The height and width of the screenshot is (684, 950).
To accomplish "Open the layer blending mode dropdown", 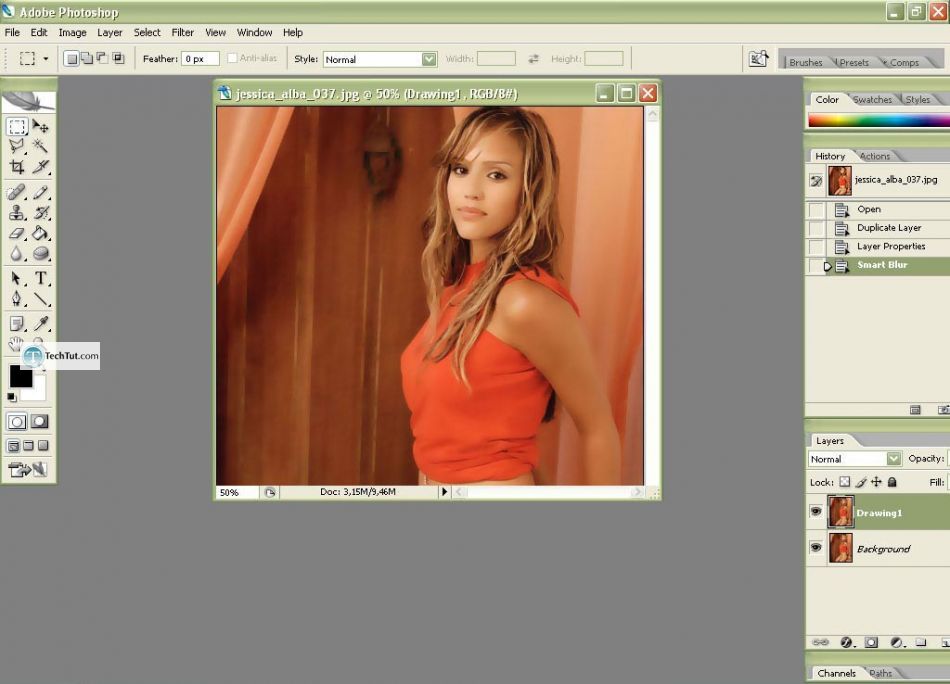I will [x=894, y=459].
